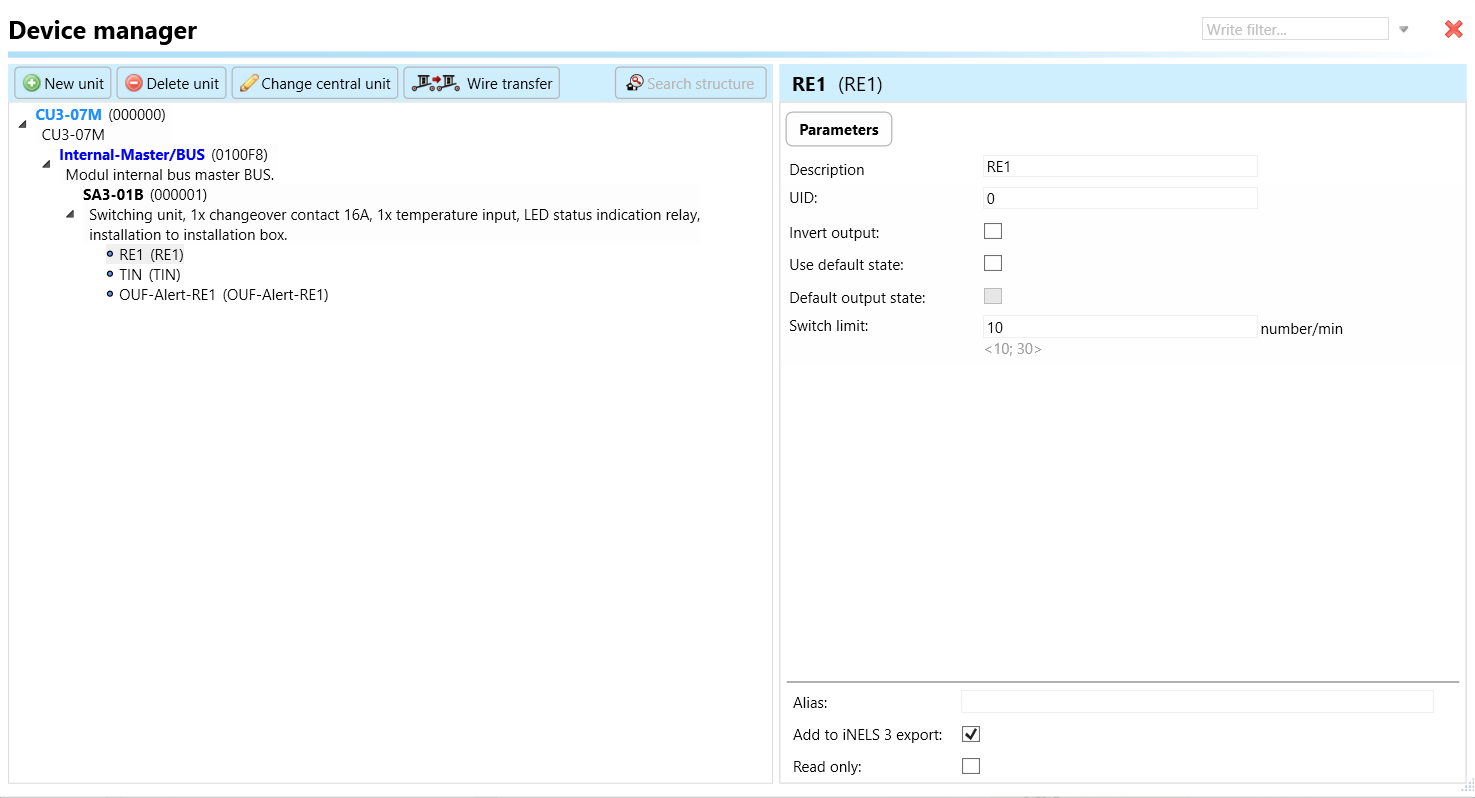Select the OUF-Alert-RE1 tree node
1475x798 pixels.
click(x=223, y=295)
